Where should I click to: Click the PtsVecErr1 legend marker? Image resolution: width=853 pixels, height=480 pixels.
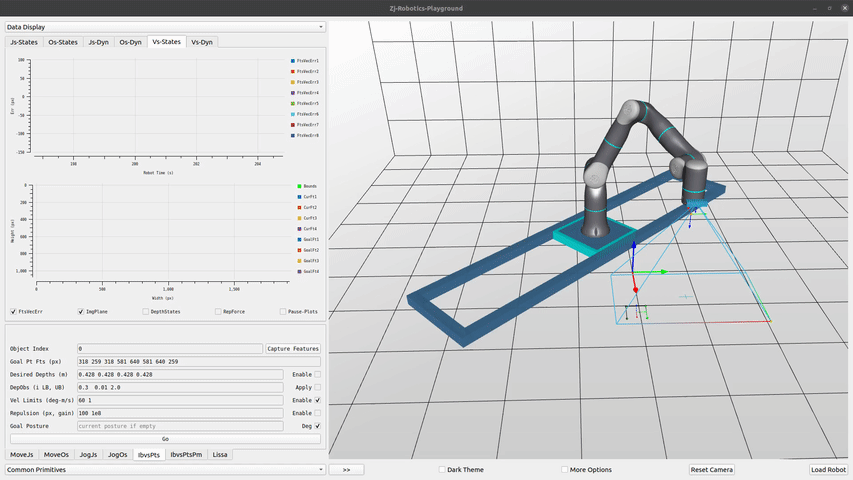292,61
